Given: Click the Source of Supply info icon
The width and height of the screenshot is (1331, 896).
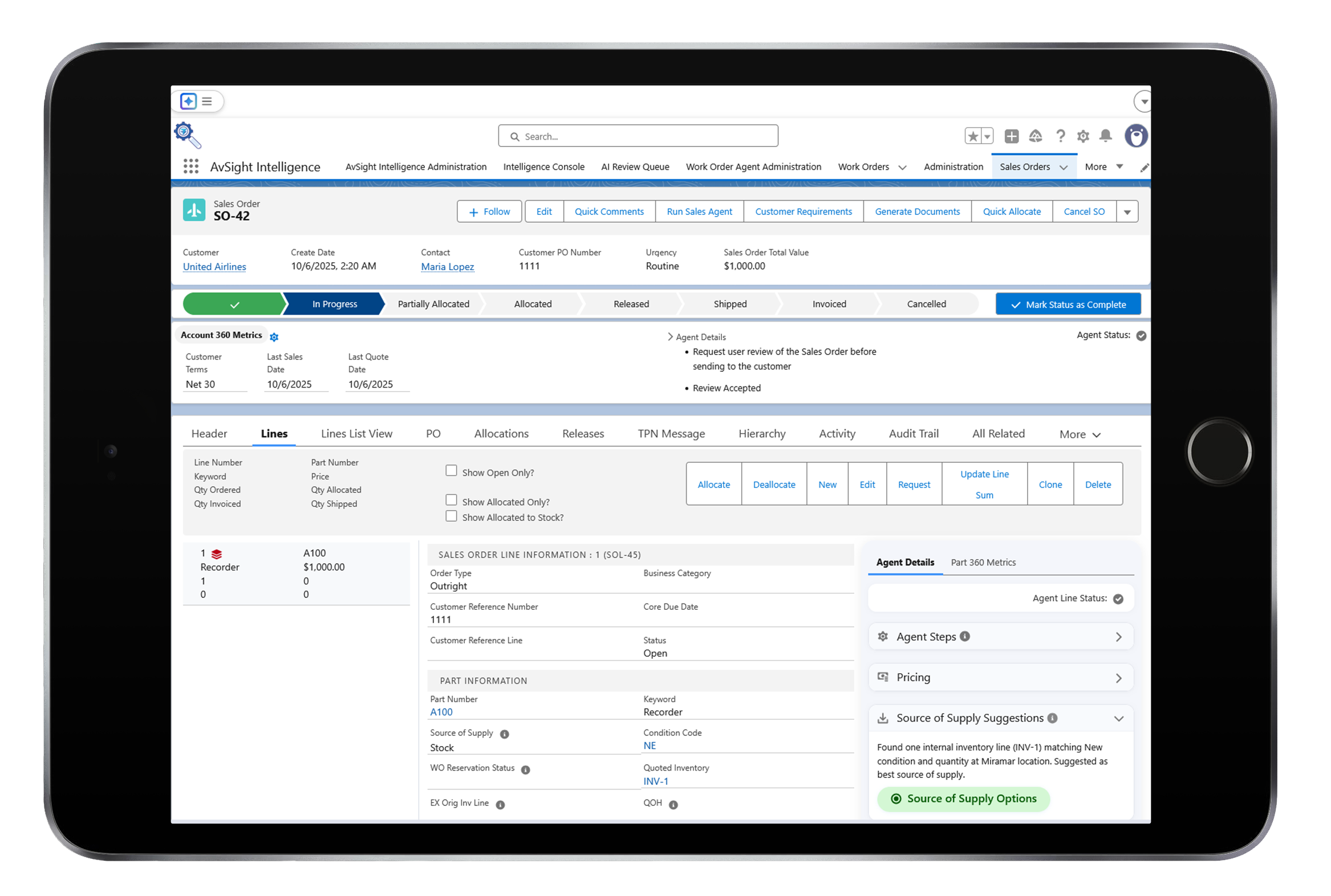Looking at the screenshot, I should point(504,734).
